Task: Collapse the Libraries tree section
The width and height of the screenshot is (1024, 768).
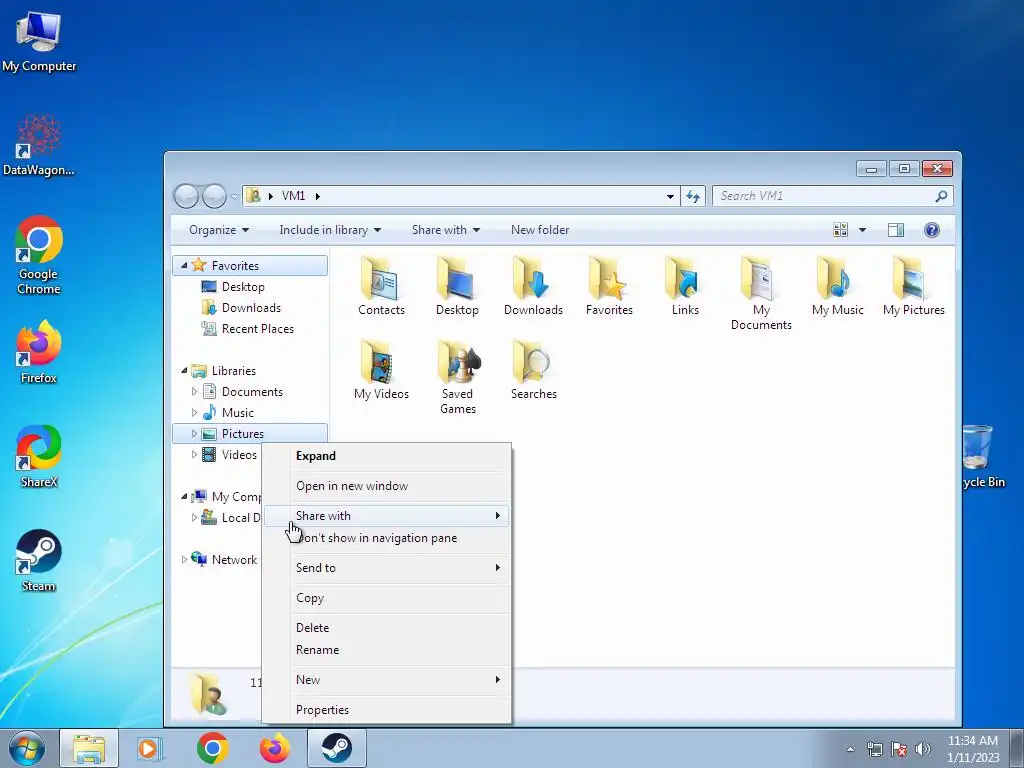Action: click(184, 370)
